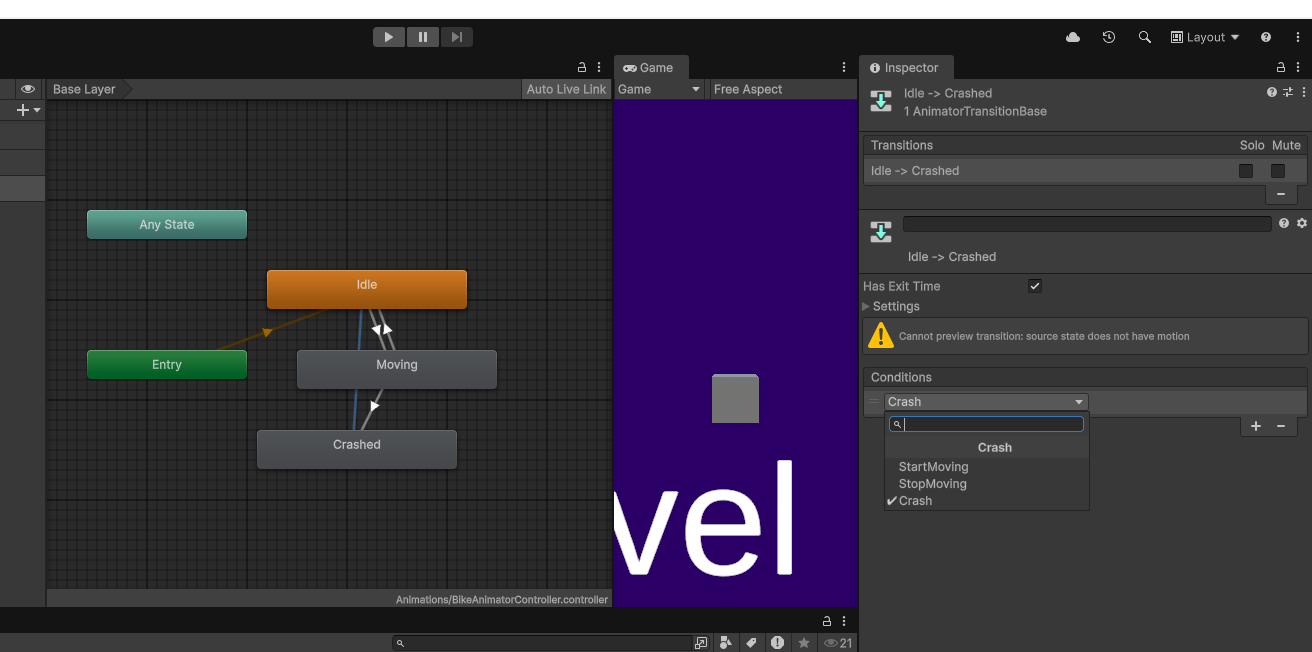Open the Layout dropdown
Image resolution: width=1312 pixels, height=652 pixels.
click(1204, 37)
